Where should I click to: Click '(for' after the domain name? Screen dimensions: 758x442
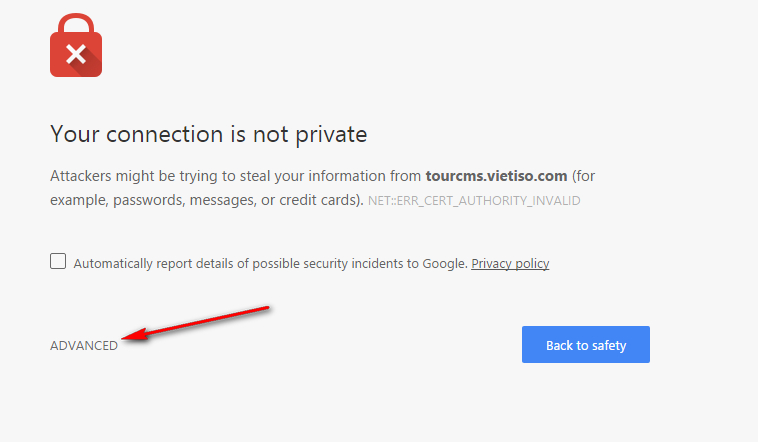click(583, 176)
